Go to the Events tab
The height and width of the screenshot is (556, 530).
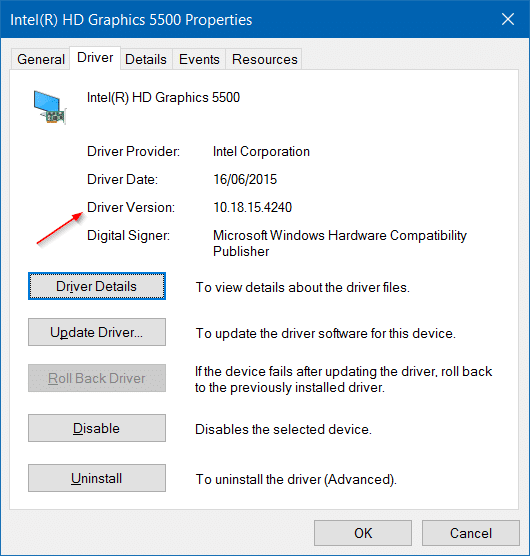(x=199, y=59)
